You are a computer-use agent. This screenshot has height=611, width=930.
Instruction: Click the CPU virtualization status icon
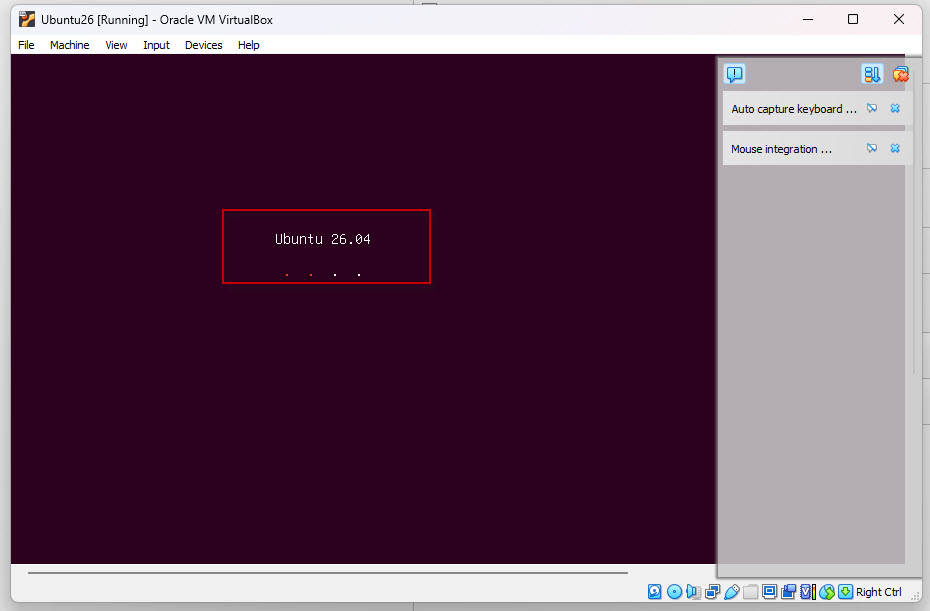coord(808,591)
